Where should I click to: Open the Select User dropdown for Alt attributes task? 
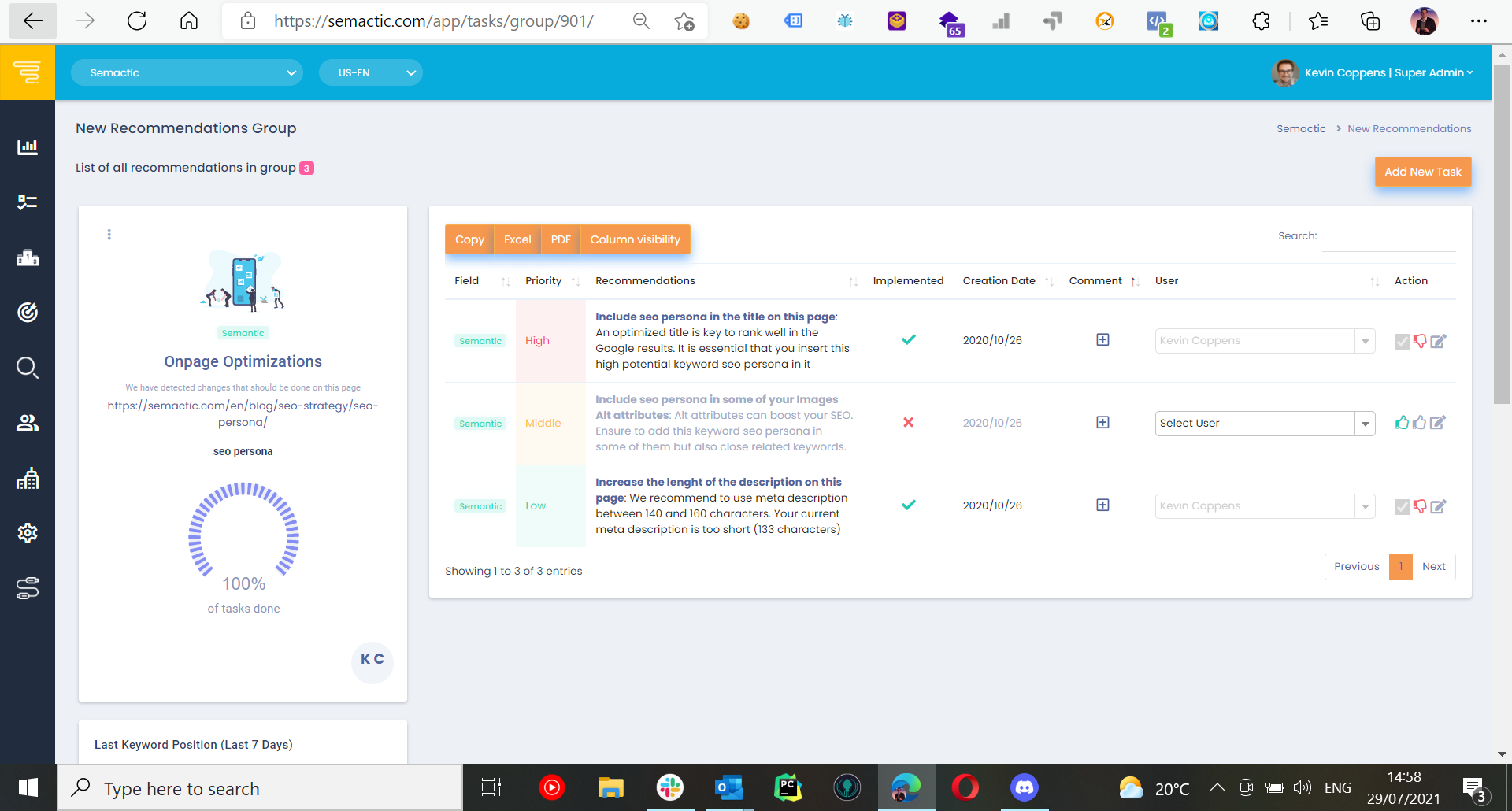1264,423
